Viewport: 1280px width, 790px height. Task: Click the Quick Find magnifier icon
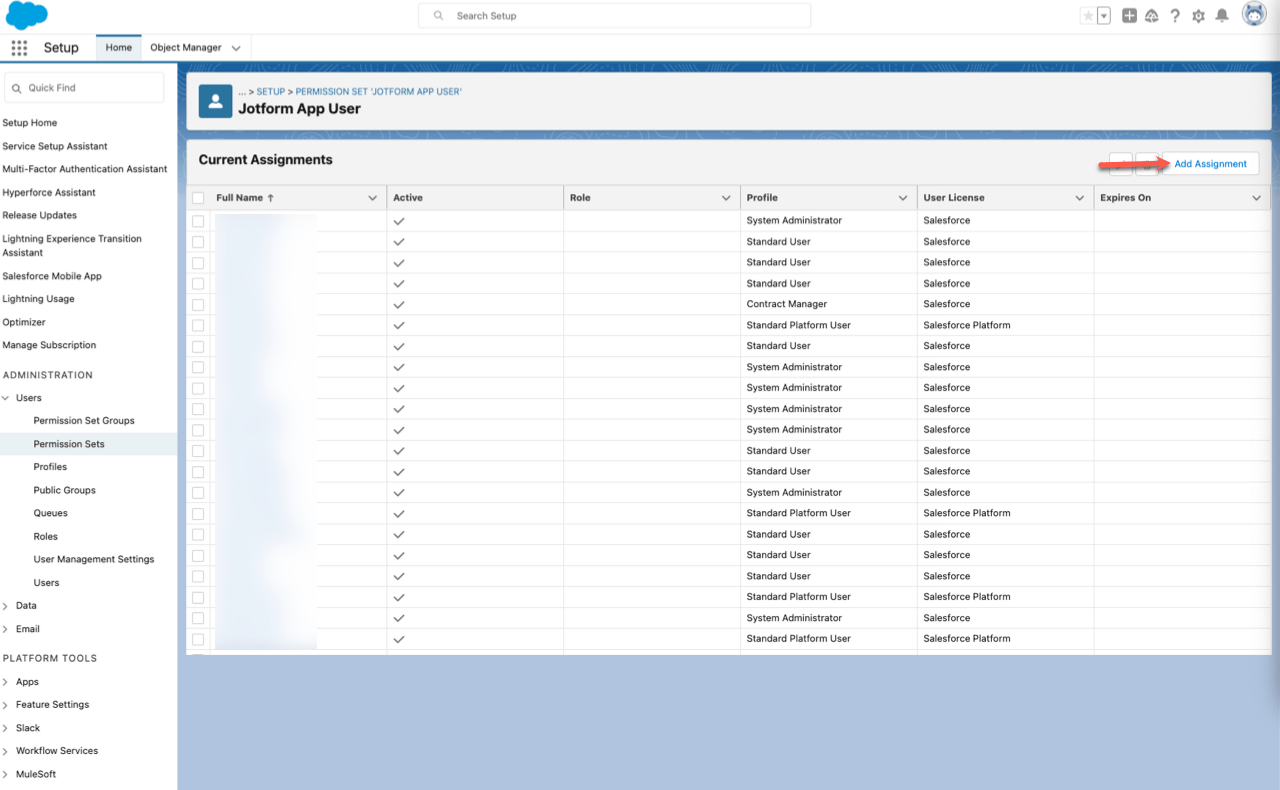tap(17, 88)
